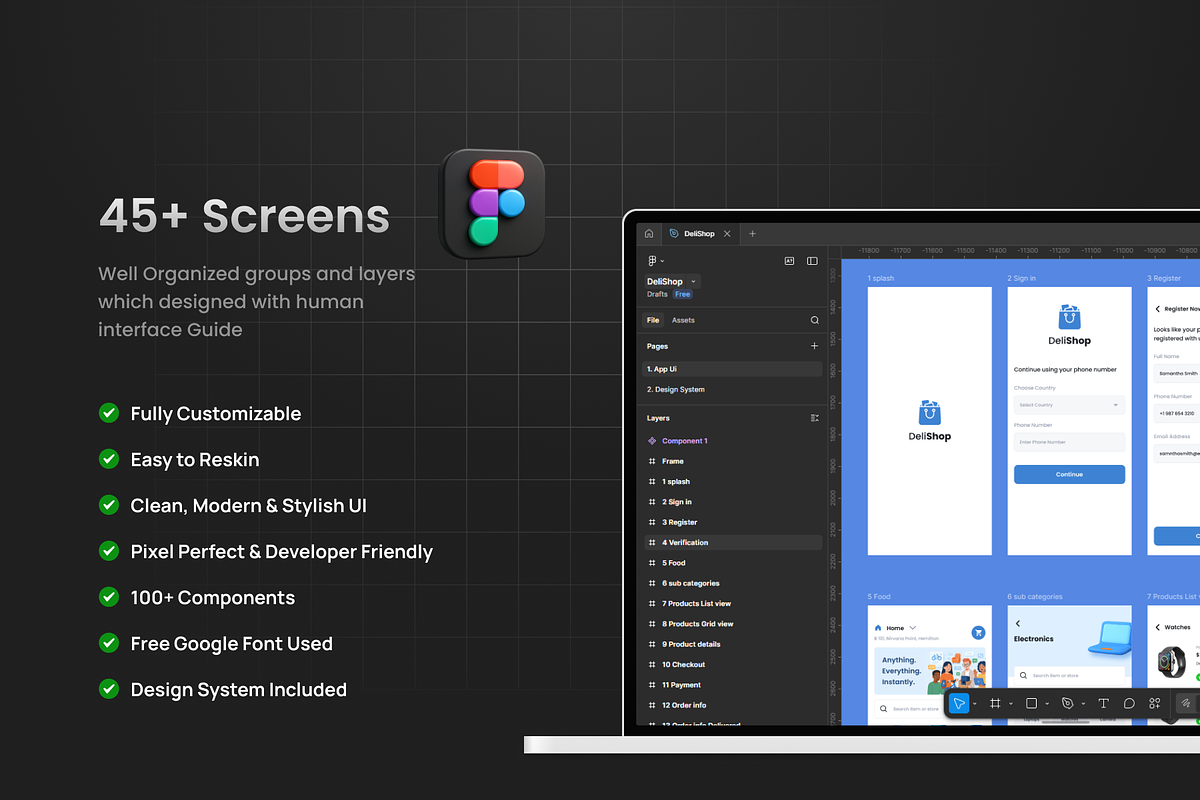Click the DeliShop bag logo on Sign in screen
1200x800 pixels.
point(1069,317)
